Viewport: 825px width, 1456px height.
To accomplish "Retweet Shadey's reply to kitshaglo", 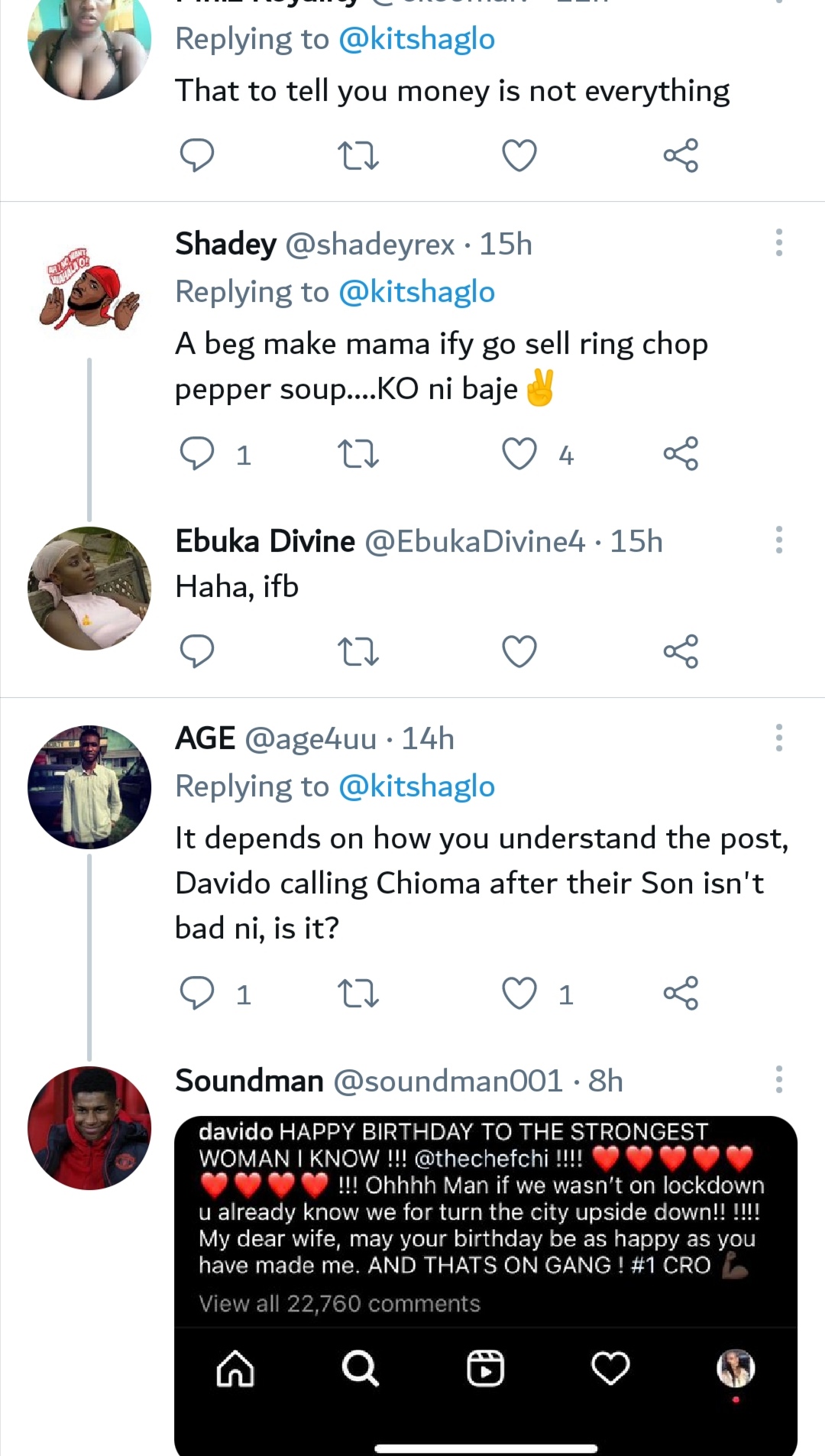I will click(357, 454).
